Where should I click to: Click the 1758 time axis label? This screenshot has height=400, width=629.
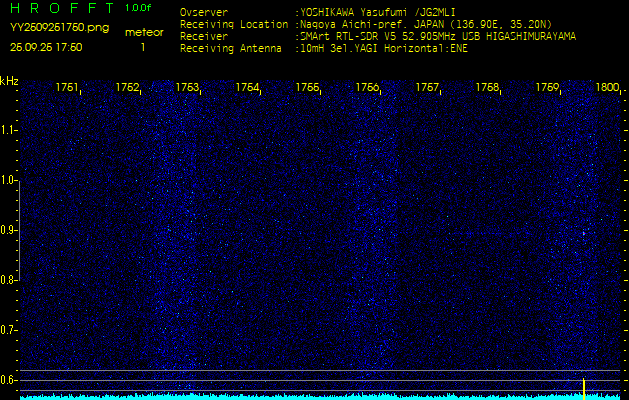click(x=487, y=87)
